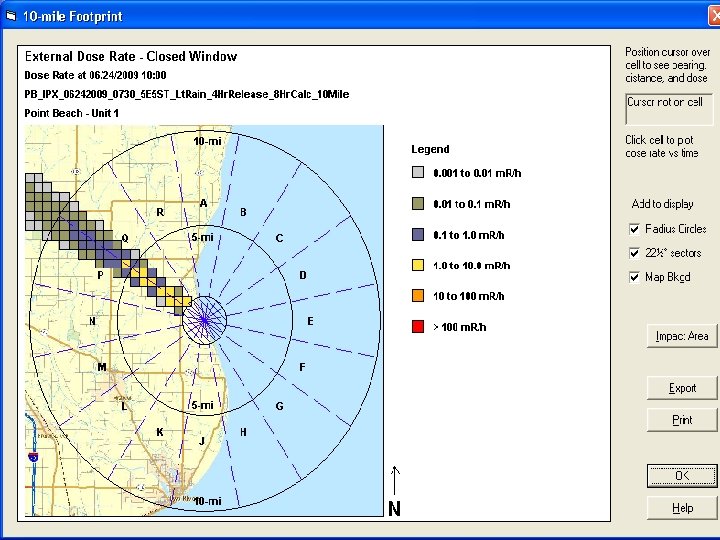Click the interstate highway shield on the map
The height and width of the screenshot is (540, 720).
click(33, 457)
